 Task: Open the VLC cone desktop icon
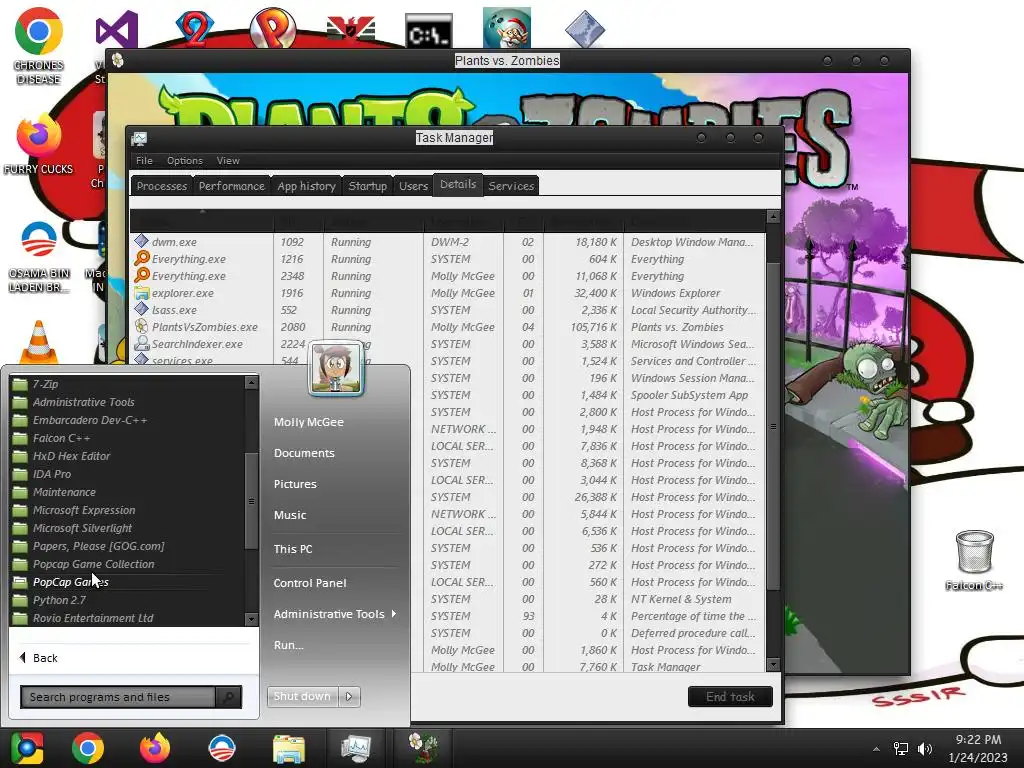pyautogui.click(x=39, y=342)
